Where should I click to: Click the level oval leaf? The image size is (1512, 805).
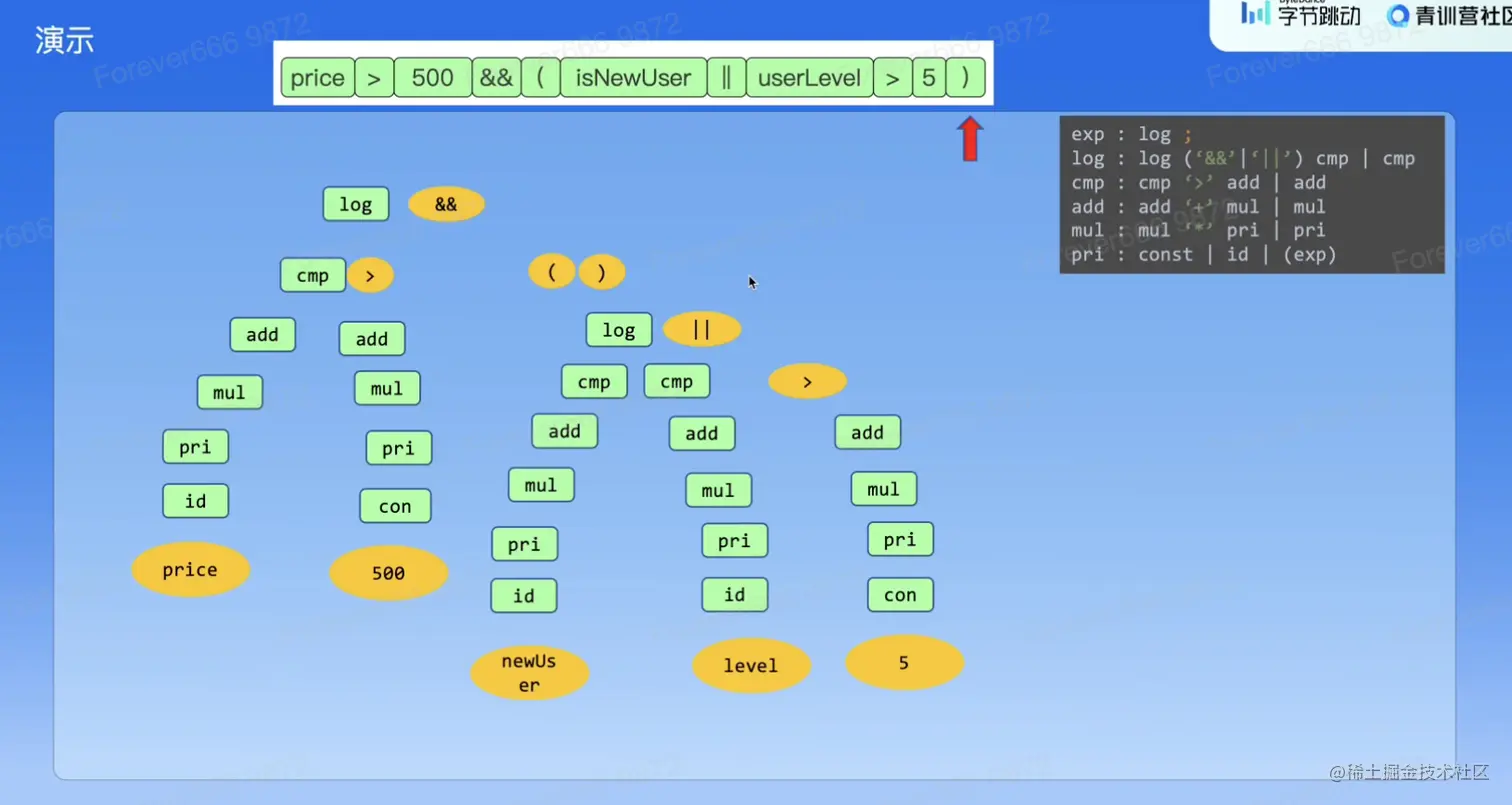751,666
